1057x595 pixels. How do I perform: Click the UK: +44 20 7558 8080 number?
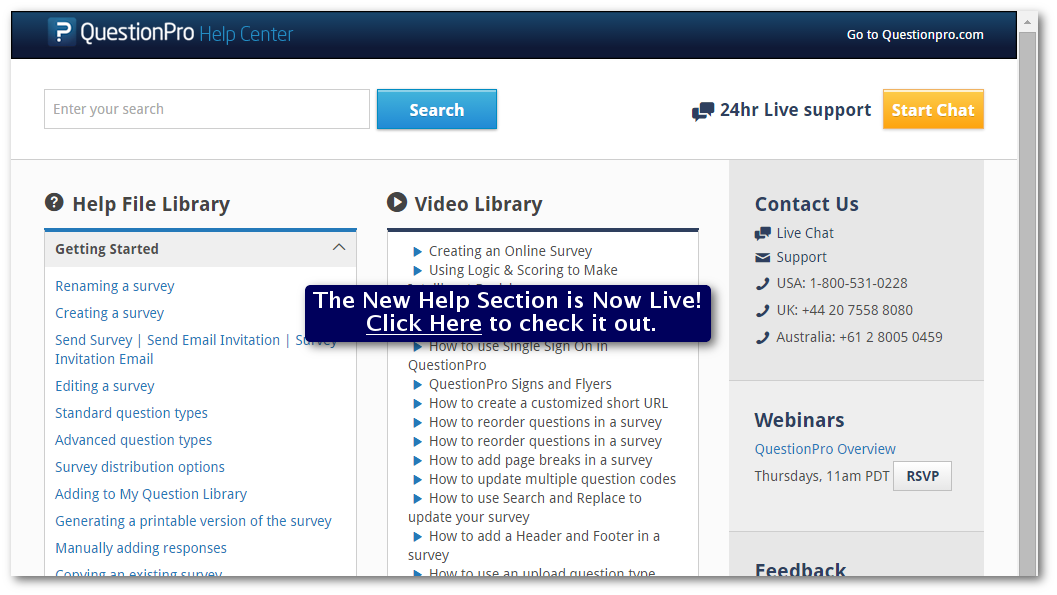coord(845,311)
